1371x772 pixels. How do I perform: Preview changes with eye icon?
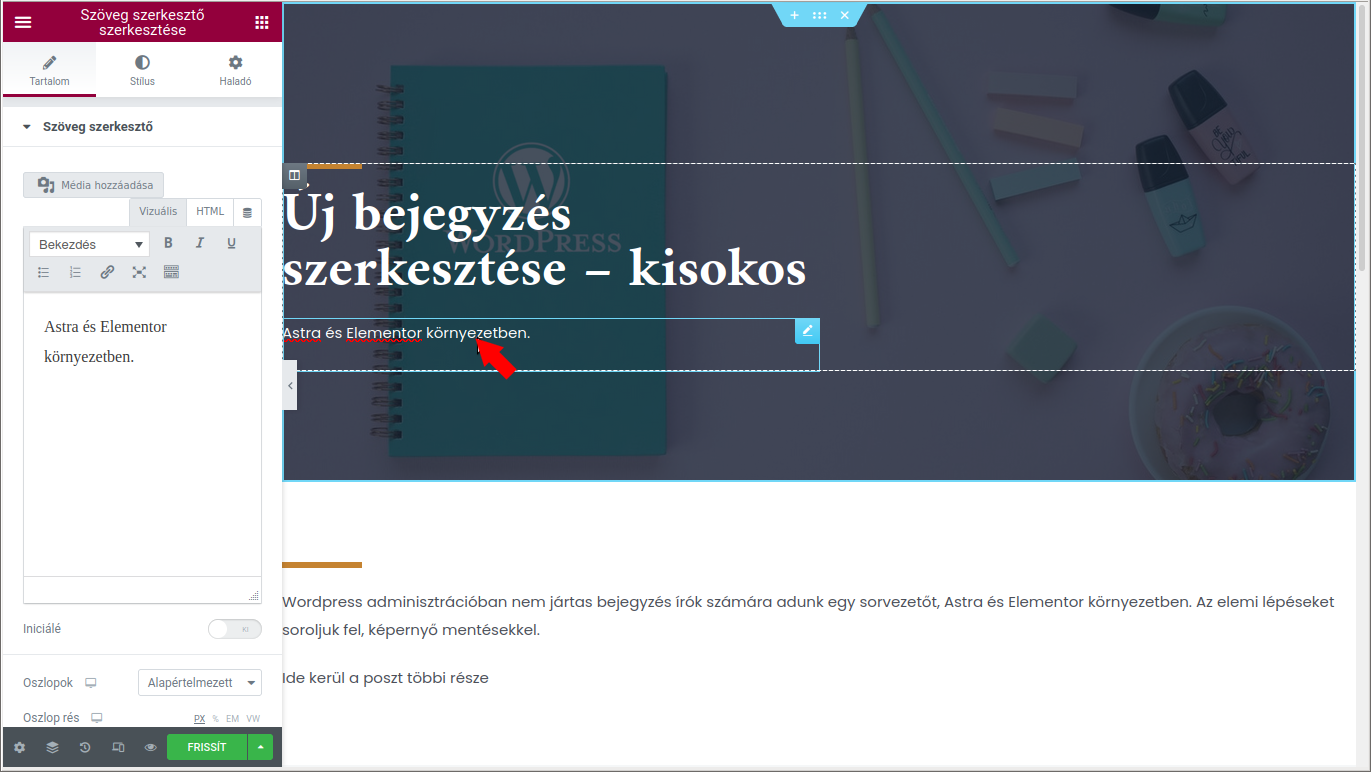pyautogui.click(x=150, y=747)
